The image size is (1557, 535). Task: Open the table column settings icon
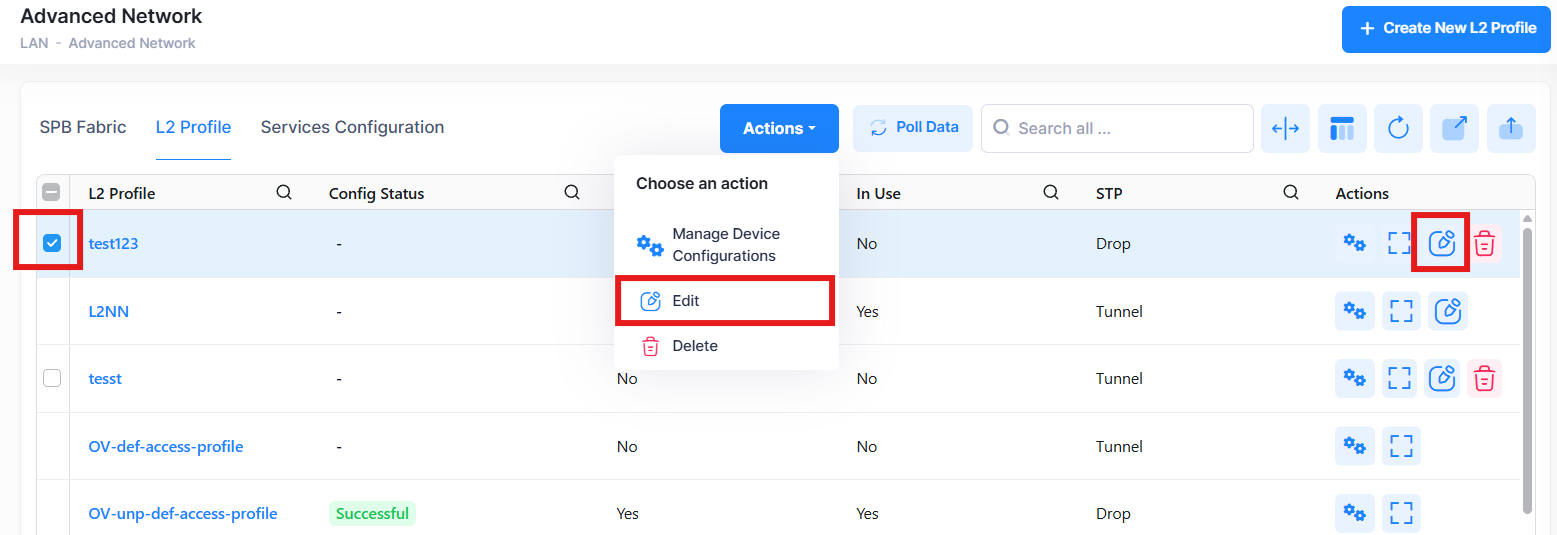pos(1342,128)
